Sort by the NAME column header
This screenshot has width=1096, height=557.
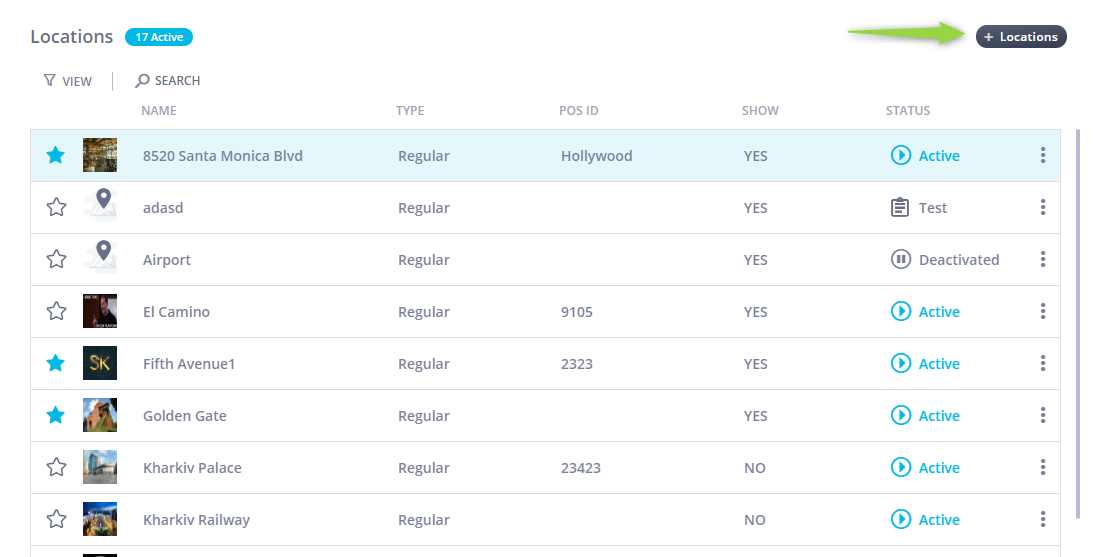pyautogui.click(x=159, y=110)
